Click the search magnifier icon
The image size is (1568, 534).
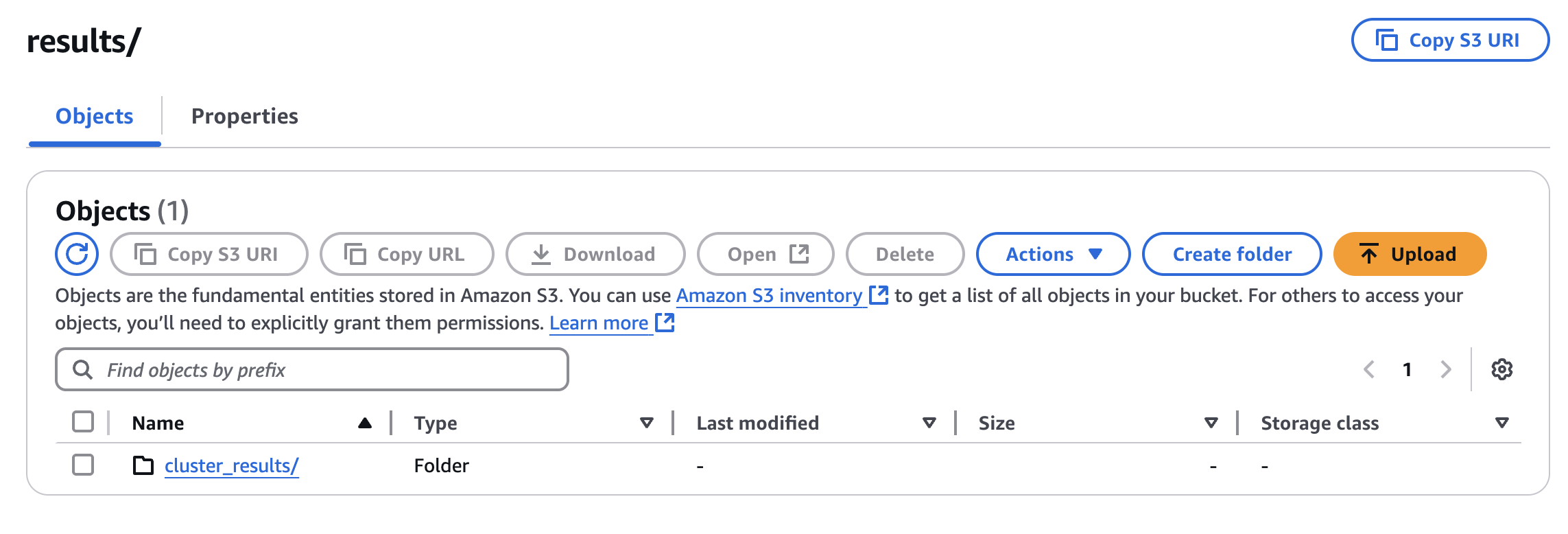(x=82, y=369)
